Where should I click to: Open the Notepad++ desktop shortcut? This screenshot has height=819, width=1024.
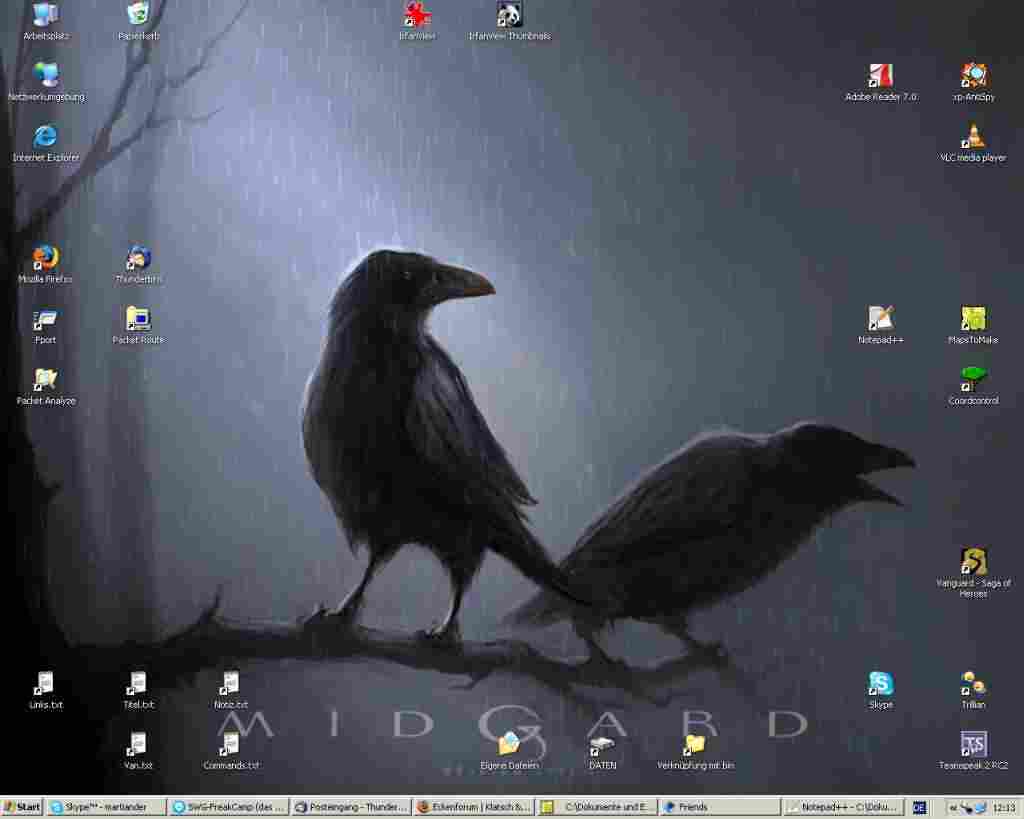pyautogui.click(x=880, y=319)
